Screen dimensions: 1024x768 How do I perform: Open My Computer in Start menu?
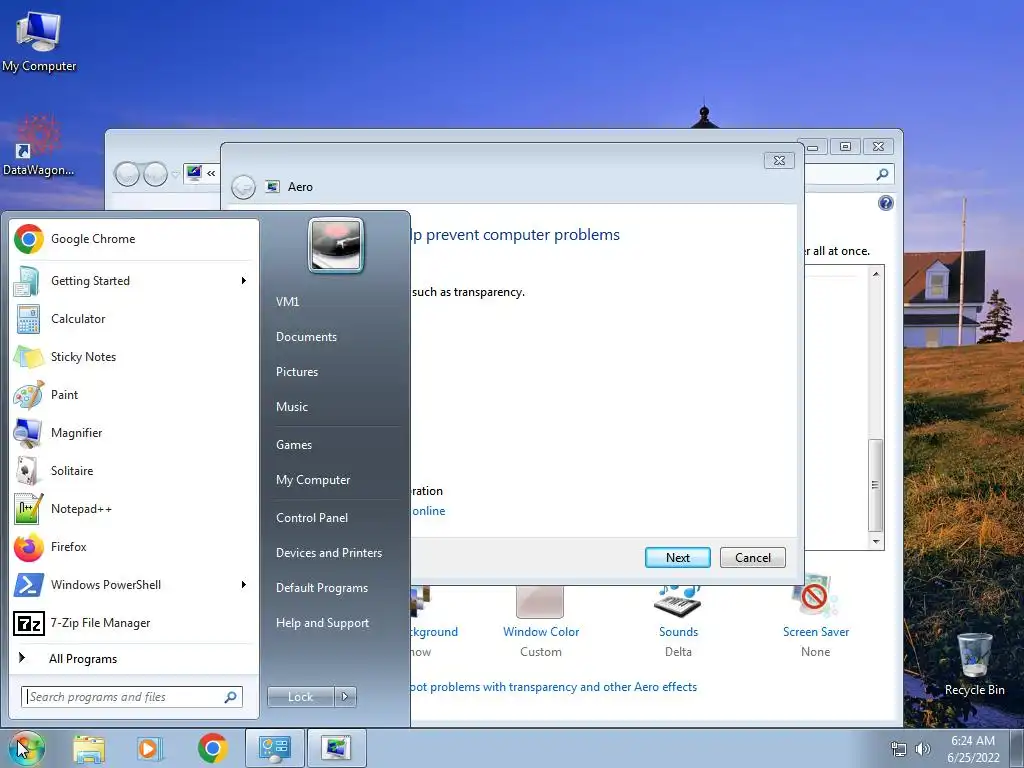313,480
